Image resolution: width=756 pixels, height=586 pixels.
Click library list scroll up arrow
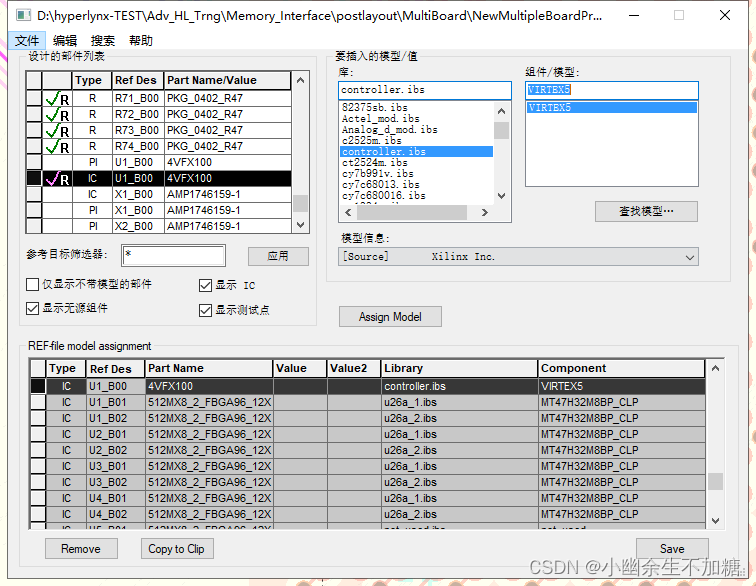coord(501,111)
